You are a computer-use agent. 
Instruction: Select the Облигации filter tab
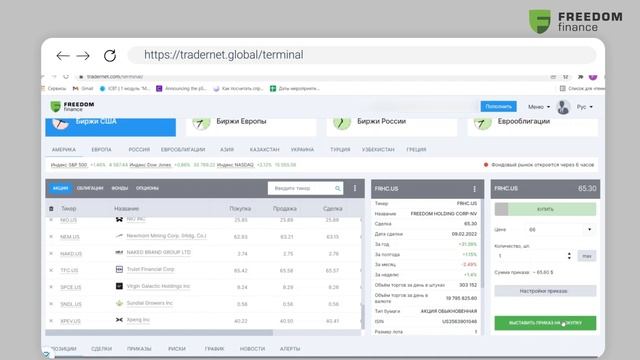coord(90,188)
